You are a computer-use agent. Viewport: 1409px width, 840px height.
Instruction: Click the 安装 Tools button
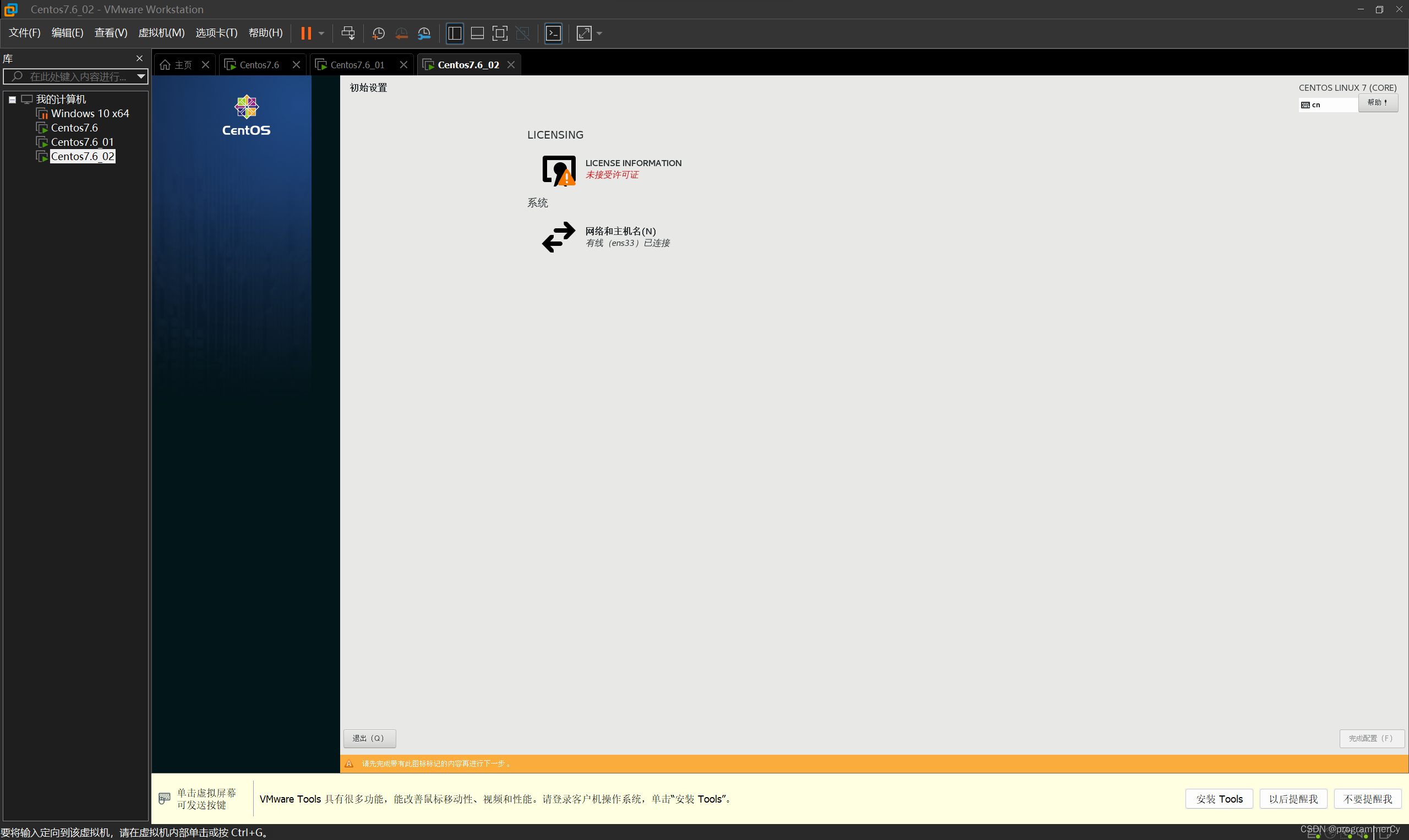pyautogui.click(x=1219, y=799)
